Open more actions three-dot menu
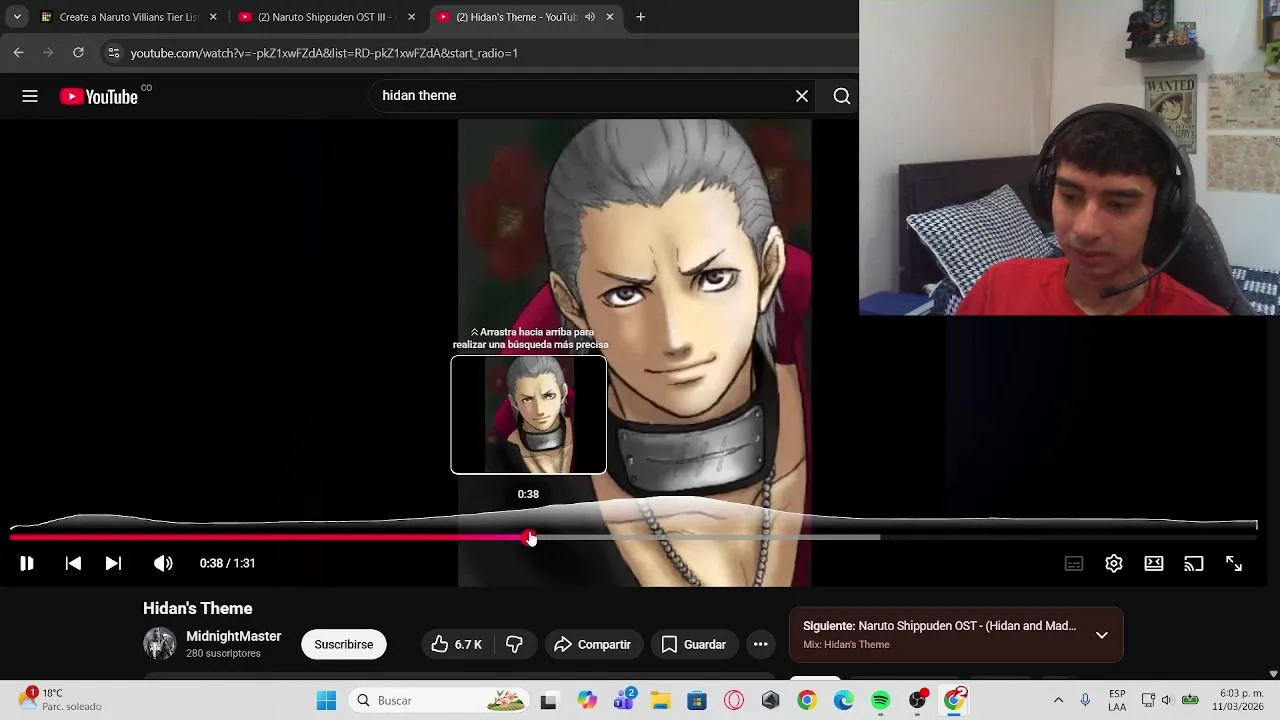Viewport: 1280px width, 720px height. coord(760,645)
